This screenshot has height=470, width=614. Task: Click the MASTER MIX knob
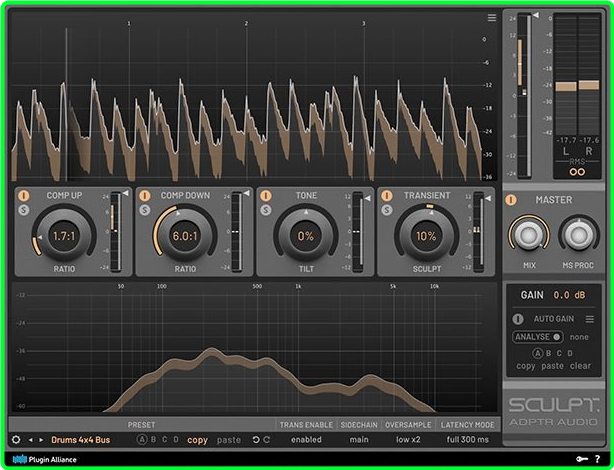click(529, 235)
